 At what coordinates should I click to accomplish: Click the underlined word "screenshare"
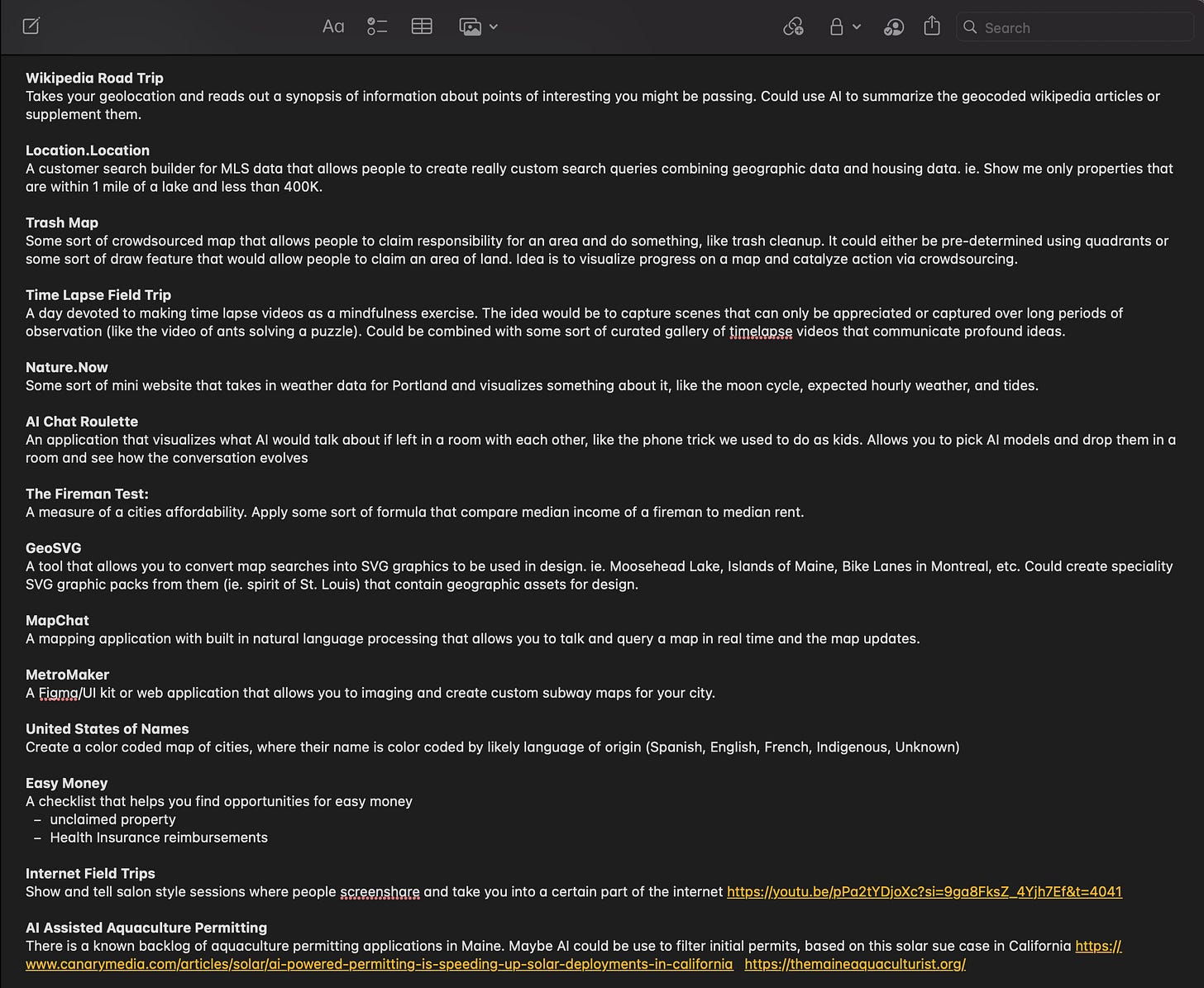click(380, 891)
